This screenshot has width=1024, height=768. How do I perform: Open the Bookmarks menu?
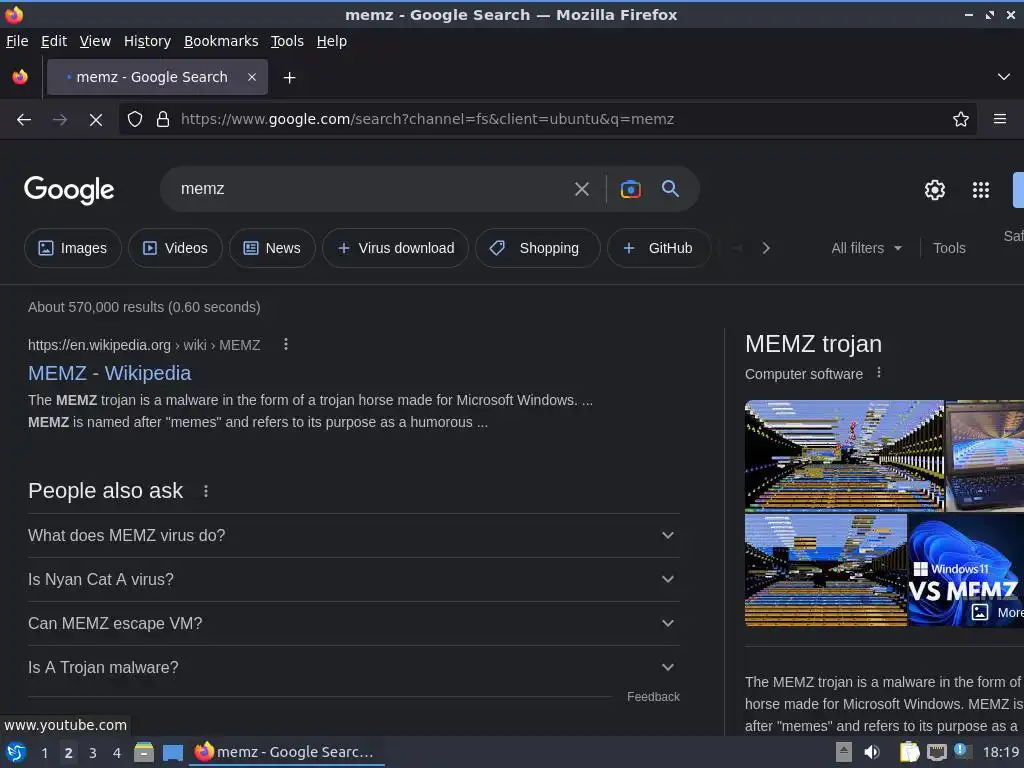[x=221, y=41]
